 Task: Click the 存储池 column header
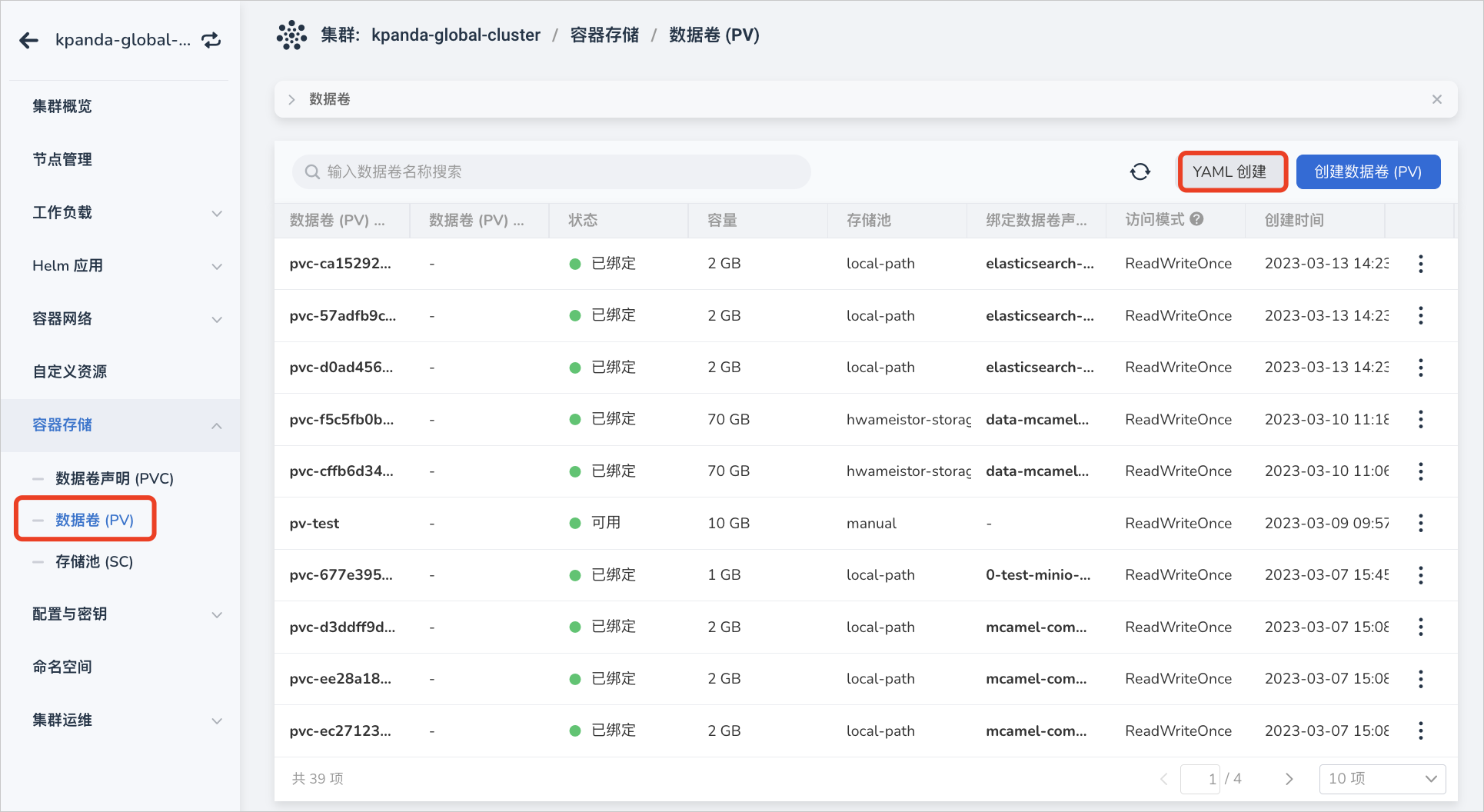pos(869,220)
